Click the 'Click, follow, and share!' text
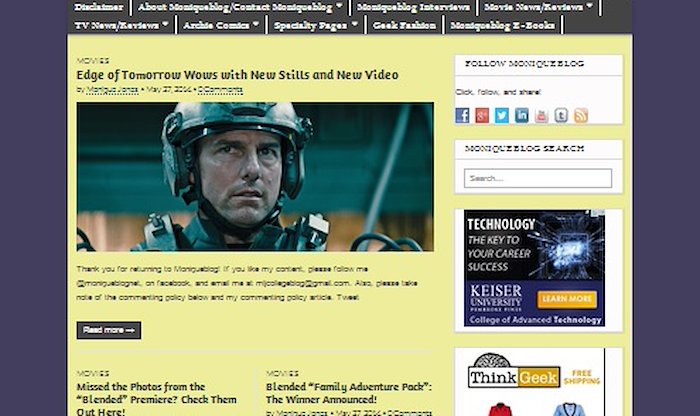Screen dimensions: 700x416 tap(498, 92)
